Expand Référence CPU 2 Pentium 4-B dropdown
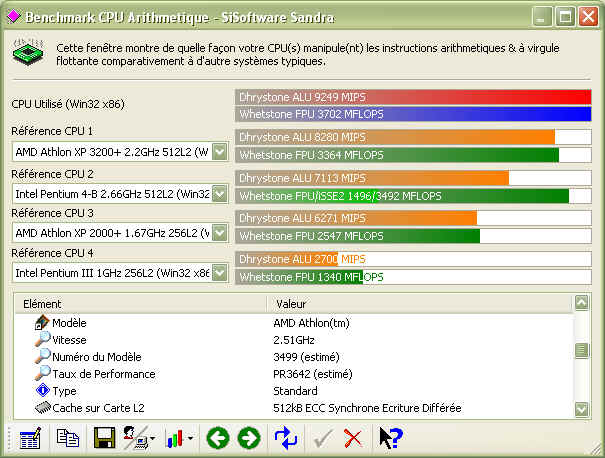605x458 pixels. pos(220,193)
